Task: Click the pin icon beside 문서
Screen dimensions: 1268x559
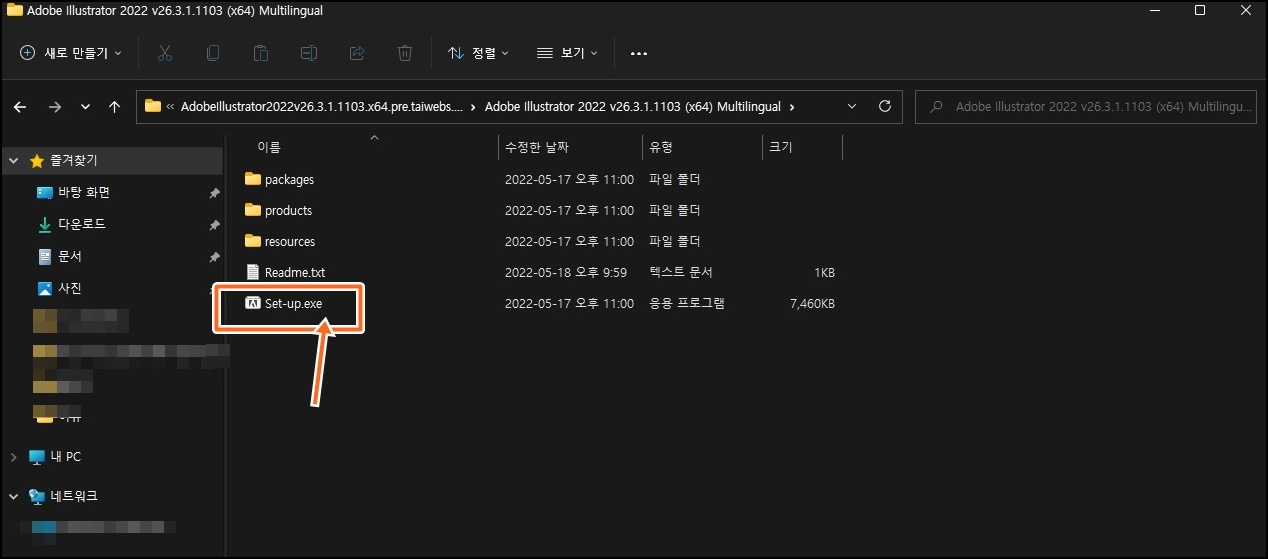Action: point(214,257)
